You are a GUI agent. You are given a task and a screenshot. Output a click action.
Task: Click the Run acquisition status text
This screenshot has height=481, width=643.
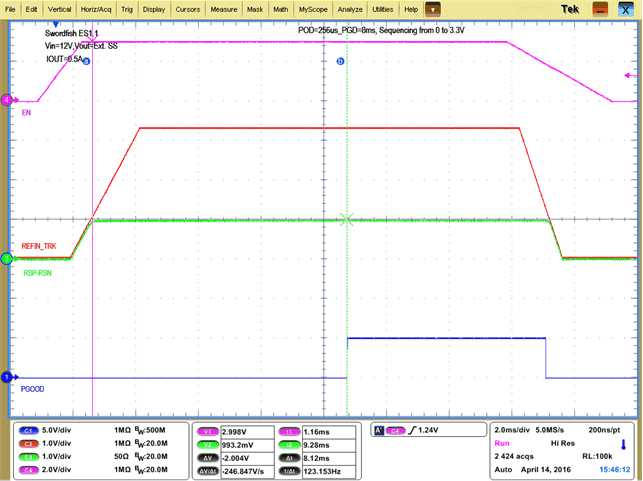click(x=502, y=443)
